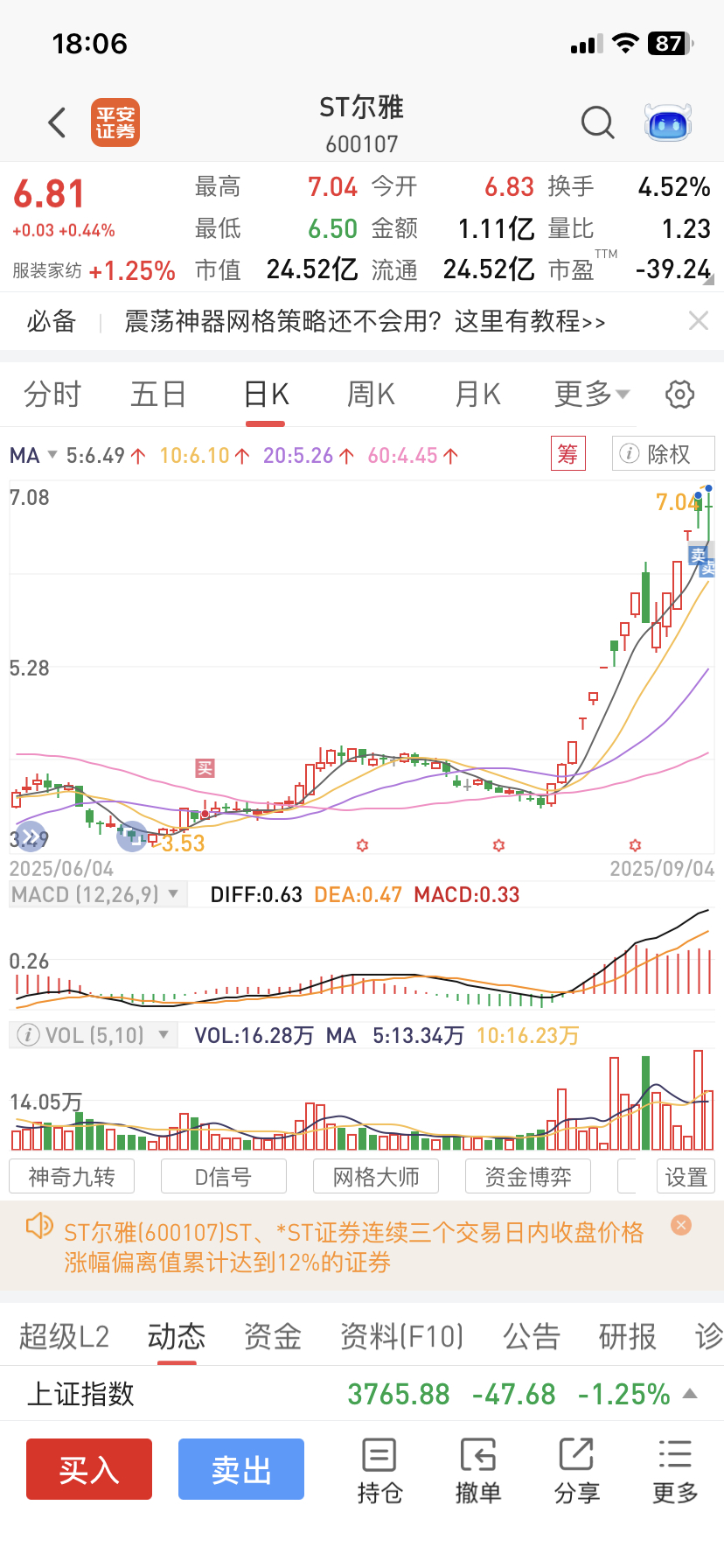This screenshot has width=724, height=1568.
Task: Tap the search magnifier icon
Action: (x=598, y=122)
